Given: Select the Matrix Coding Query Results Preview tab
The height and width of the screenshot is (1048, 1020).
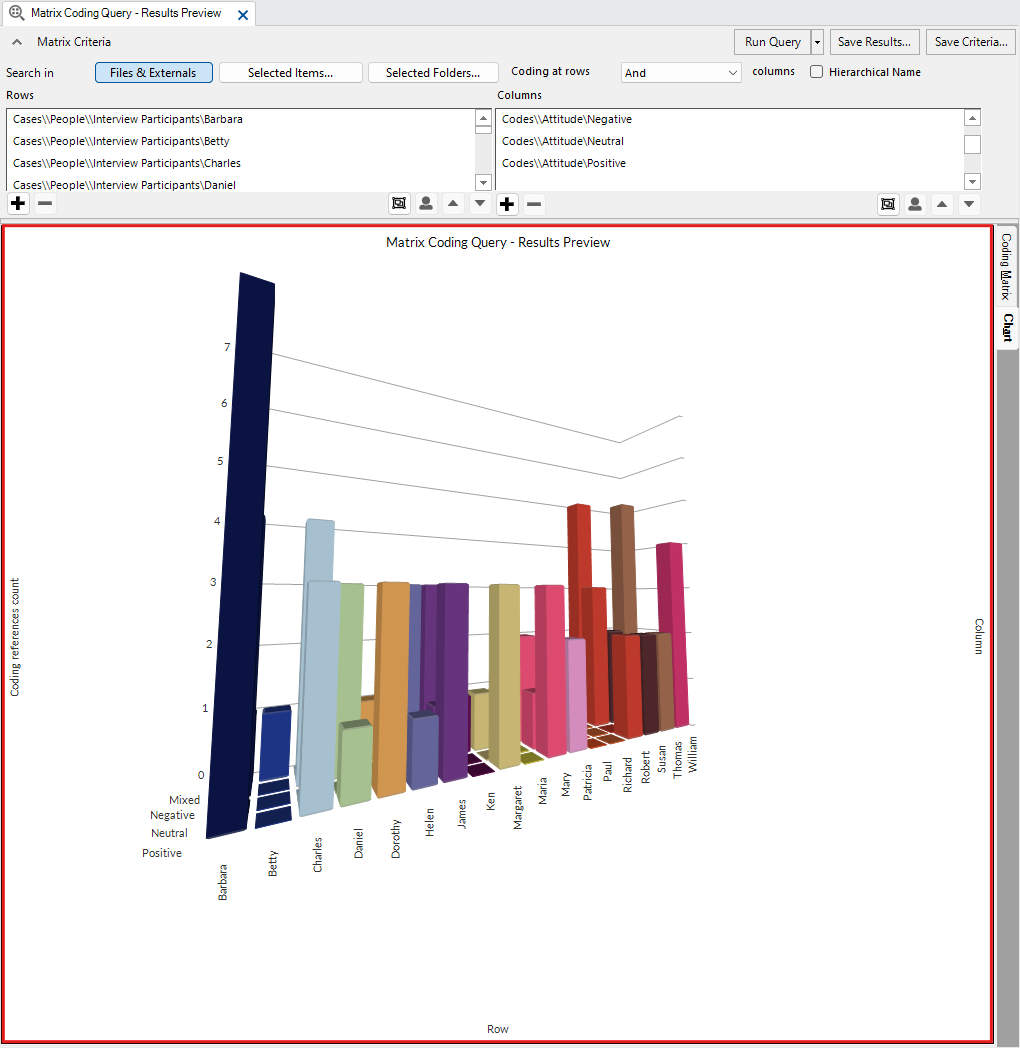Looking at the screenshot, I should point(126,13).
